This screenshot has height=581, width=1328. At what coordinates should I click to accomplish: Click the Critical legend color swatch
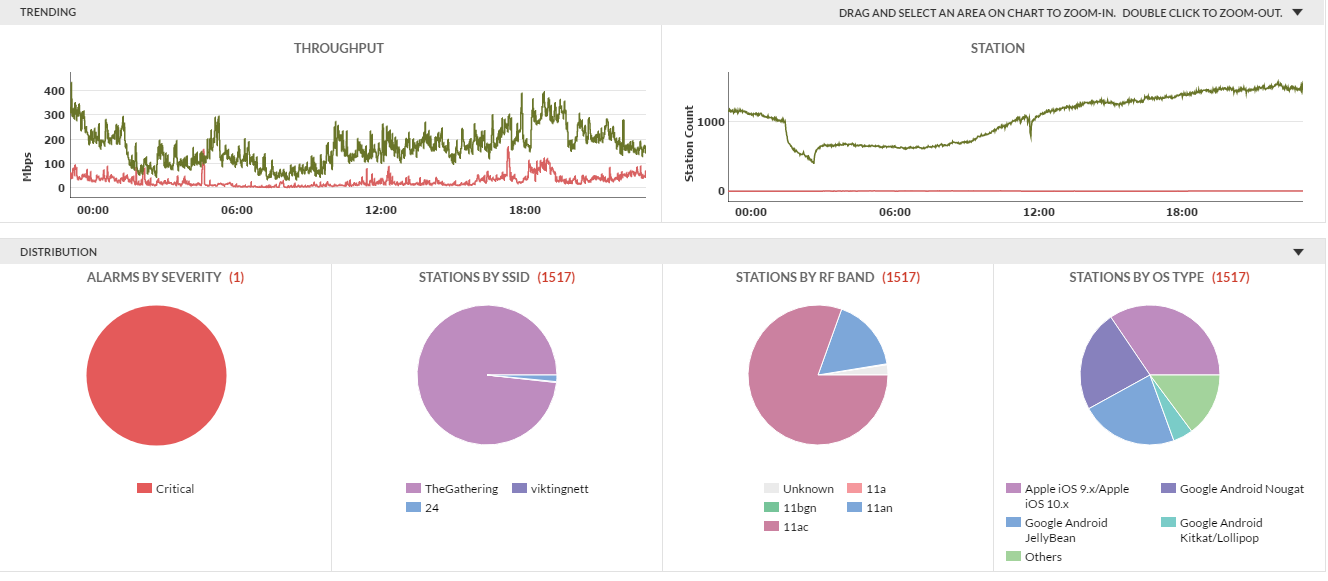[x=145, y=489]
